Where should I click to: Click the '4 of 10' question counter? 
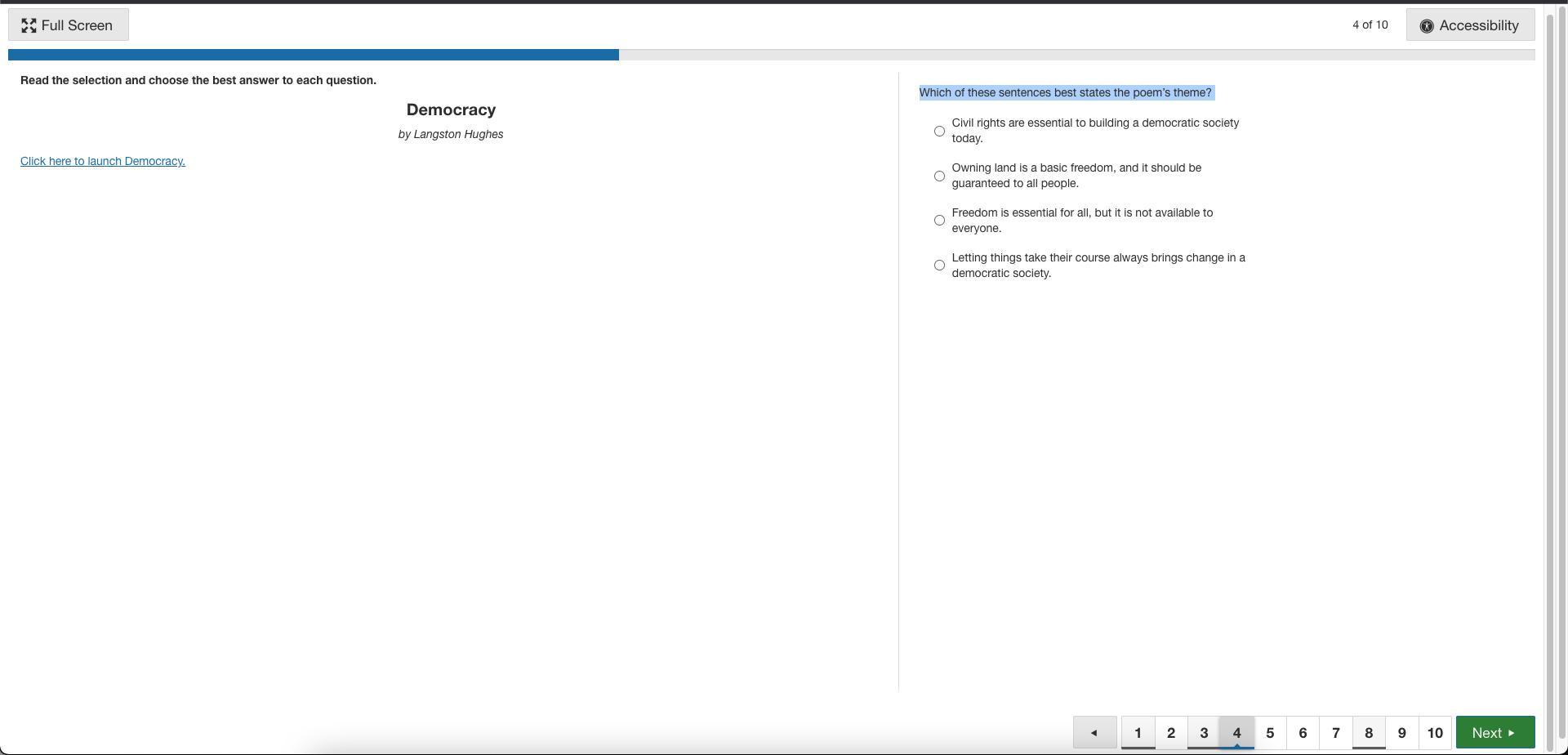pos(1370,25)
